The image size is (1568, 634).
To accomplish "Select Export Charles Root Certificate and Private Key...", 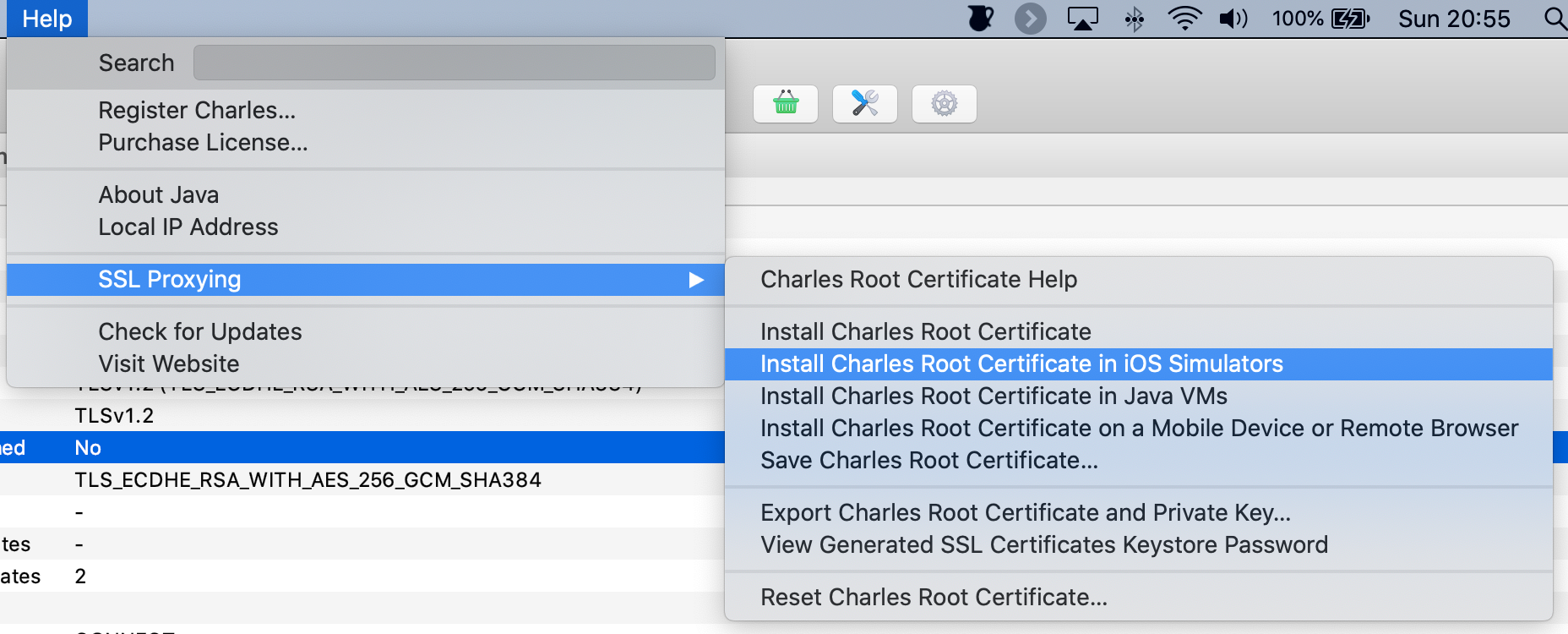I will [1139, 513].
